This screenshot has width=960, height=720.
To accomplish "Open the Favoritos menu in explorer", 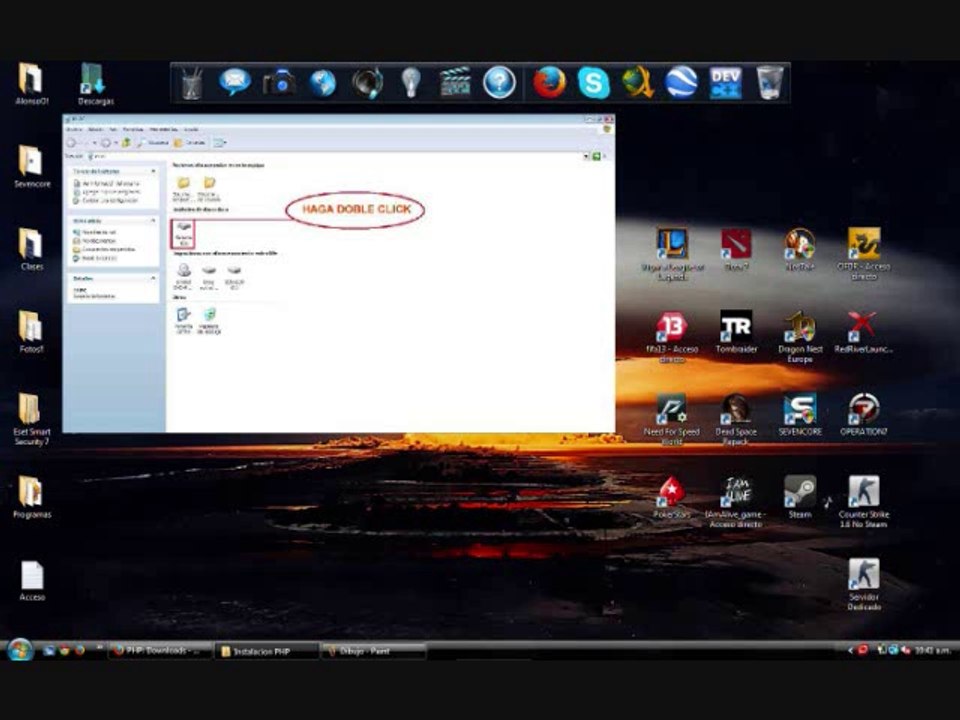I will pos(133,129).
